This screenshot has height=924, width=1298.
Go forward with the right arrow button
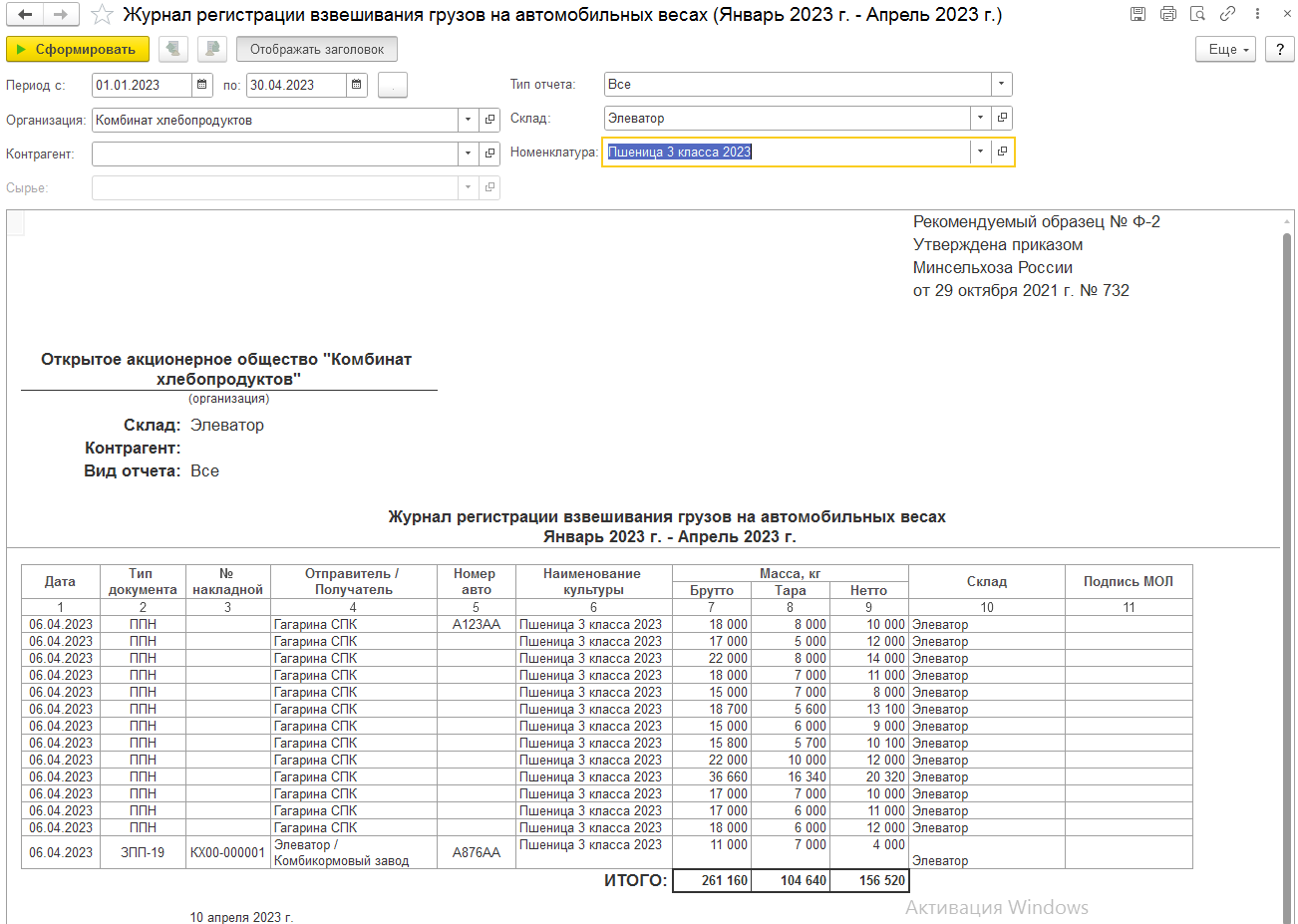tap(61, 14)
